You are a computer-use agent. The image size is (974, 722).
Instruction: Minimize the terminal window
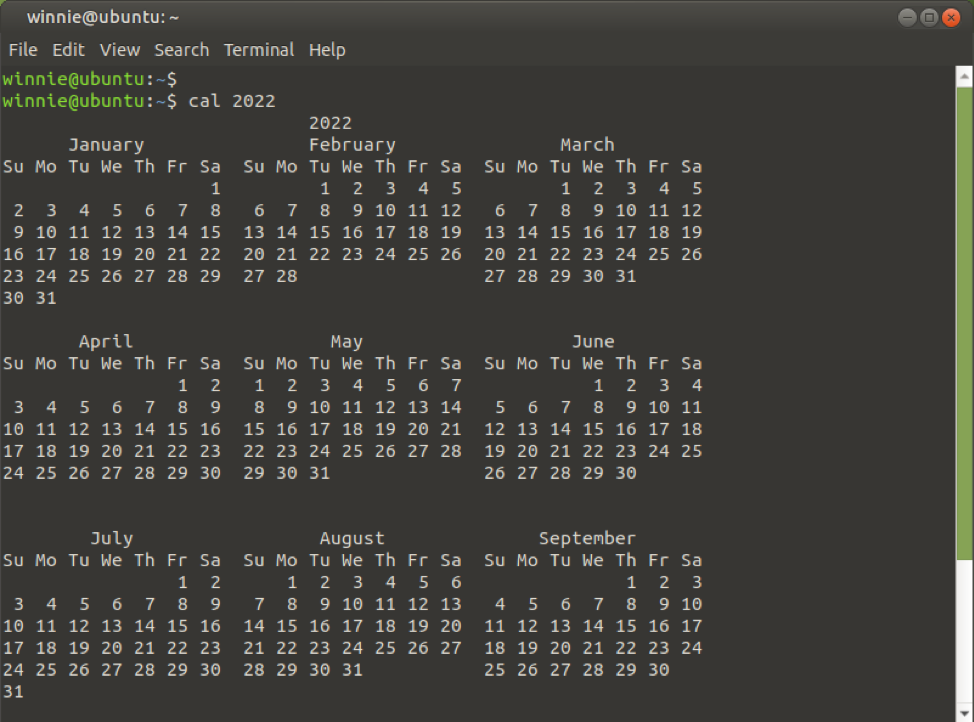[x=907, y=17]
